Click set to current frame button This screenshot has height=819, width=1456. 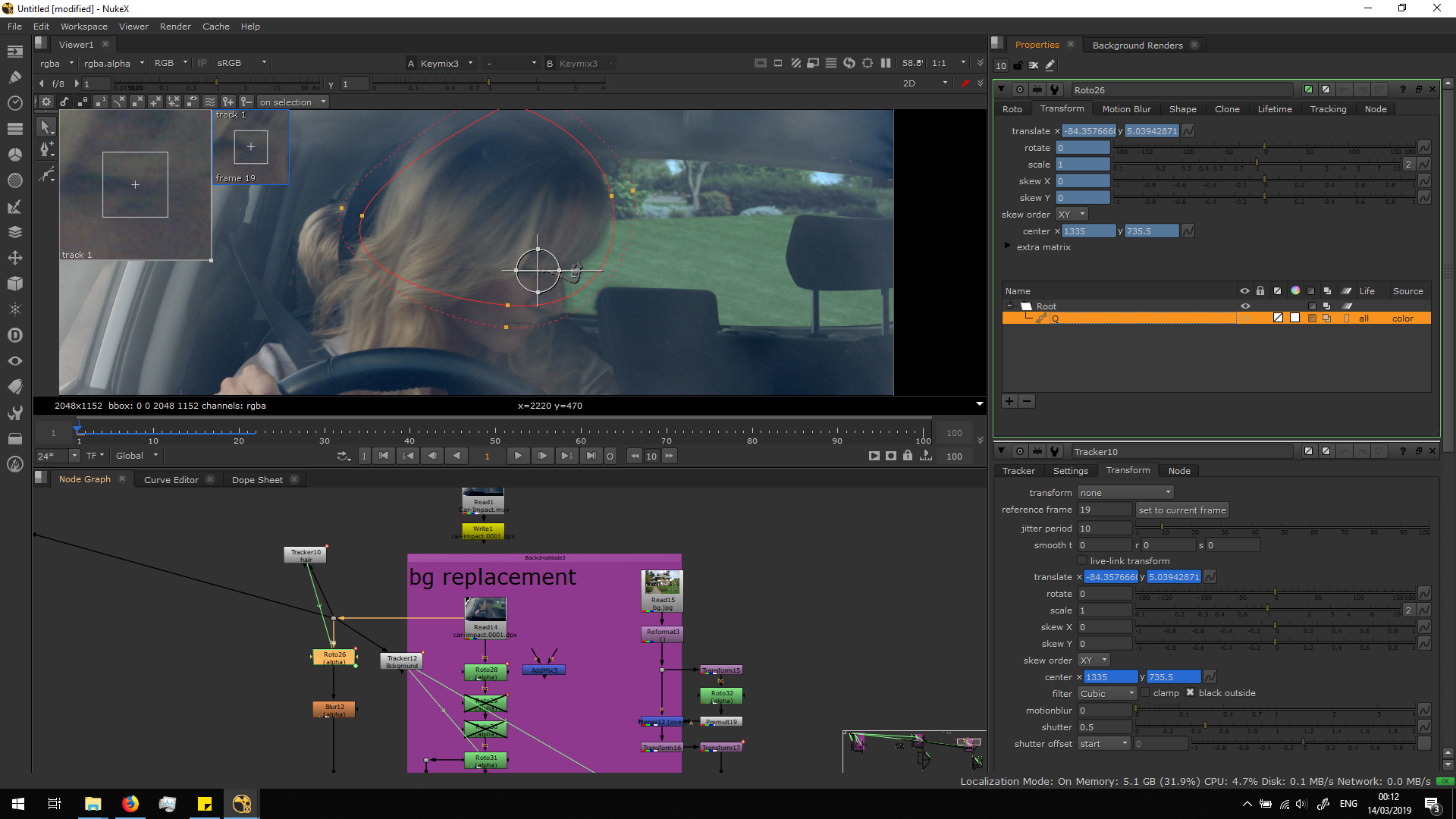pyautogui.click(x=1181, y=510)
